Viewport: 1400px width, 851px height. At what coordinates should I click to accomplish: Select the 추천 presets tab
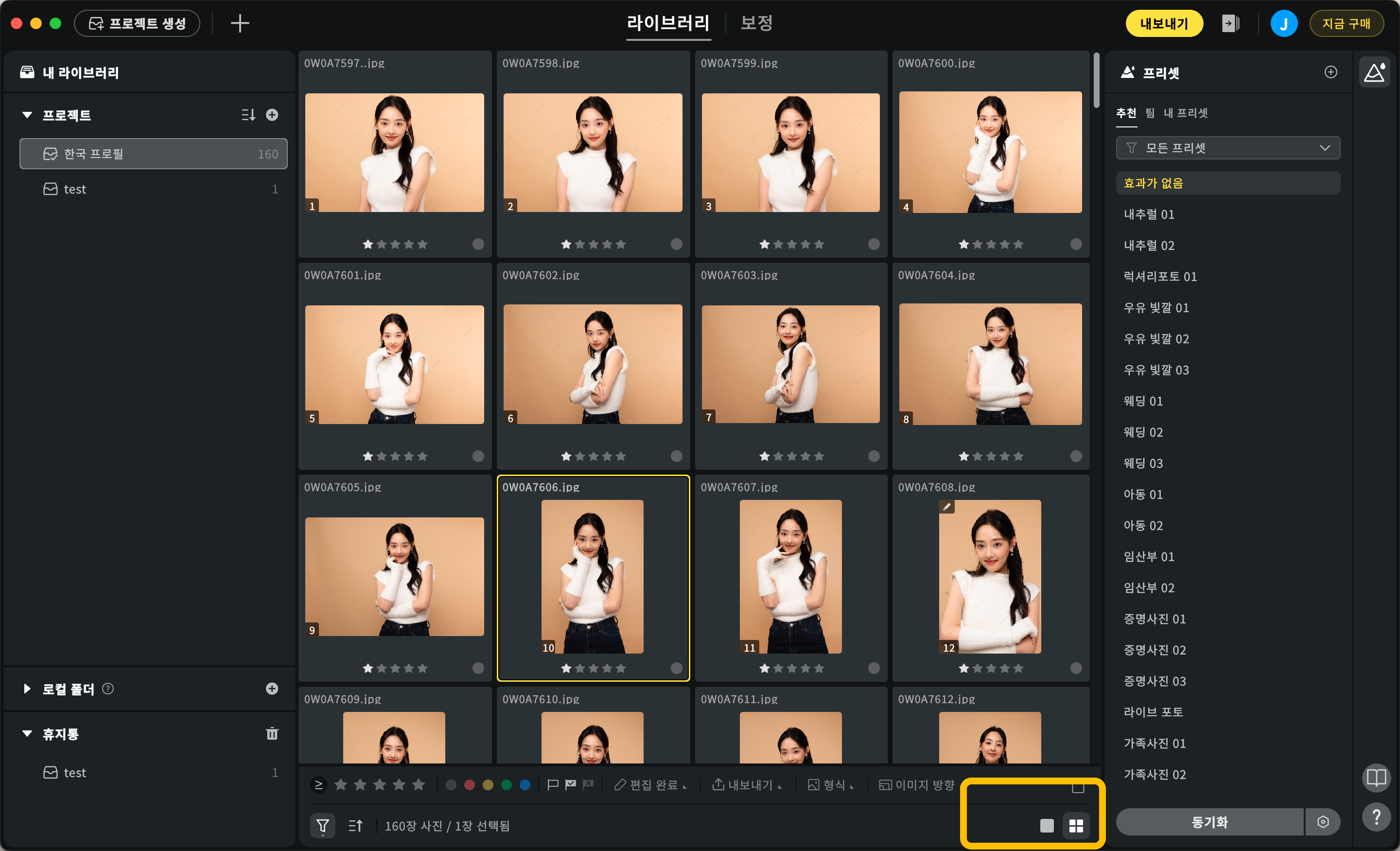tap(1126, 112)
